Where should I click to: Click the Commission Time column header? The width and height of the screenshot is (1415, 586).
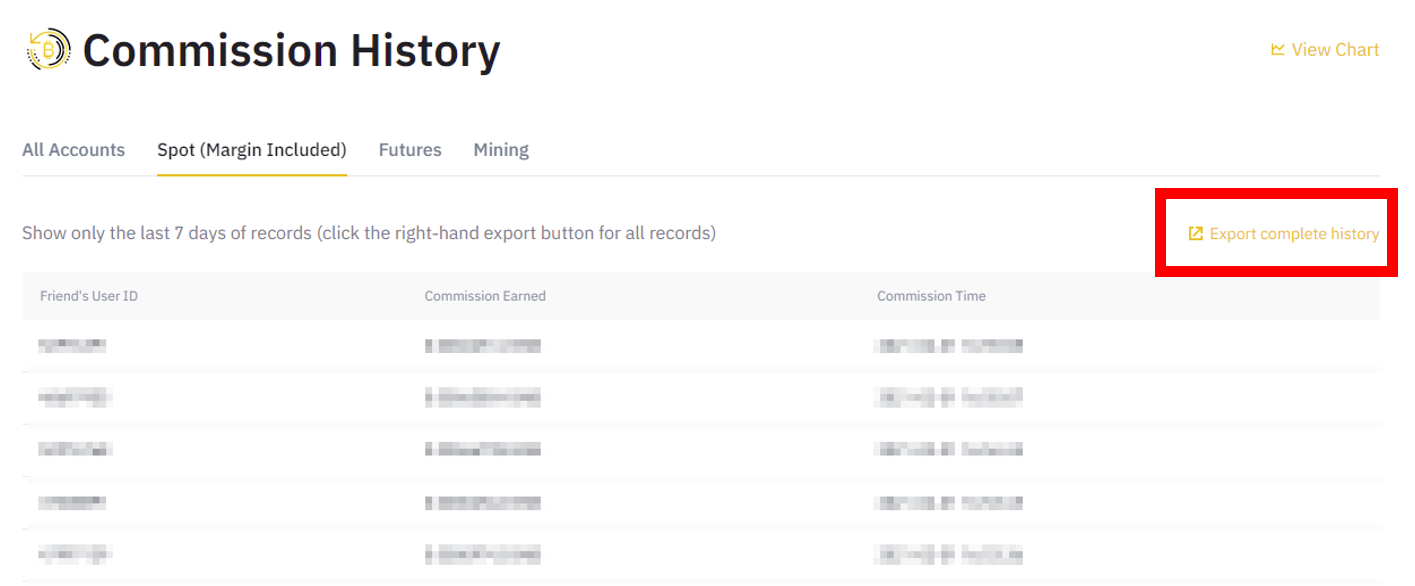click(x=931, y=296)
